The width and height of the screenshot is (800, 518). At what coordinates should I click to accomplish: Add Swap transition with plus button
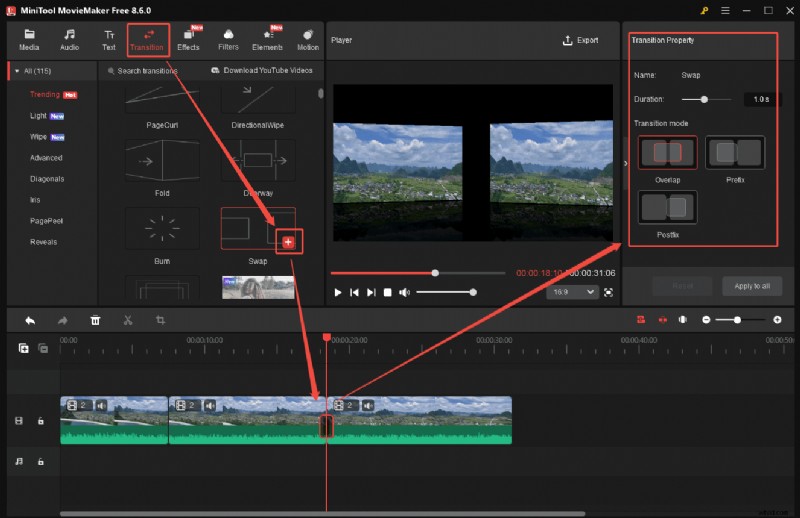click(288, 242)
